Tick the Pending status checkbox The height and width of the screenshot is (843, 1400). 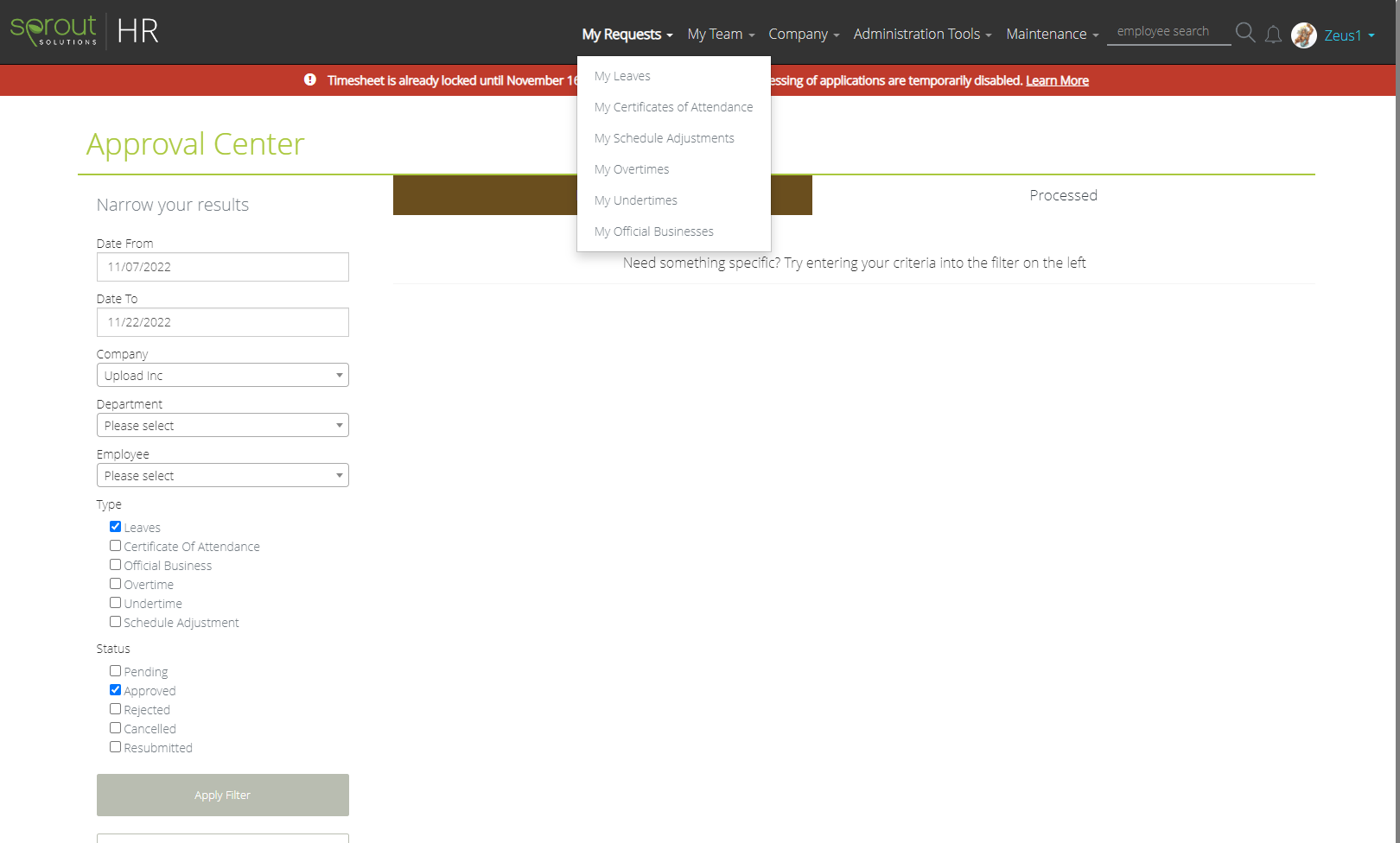click(x=115, y=671)
